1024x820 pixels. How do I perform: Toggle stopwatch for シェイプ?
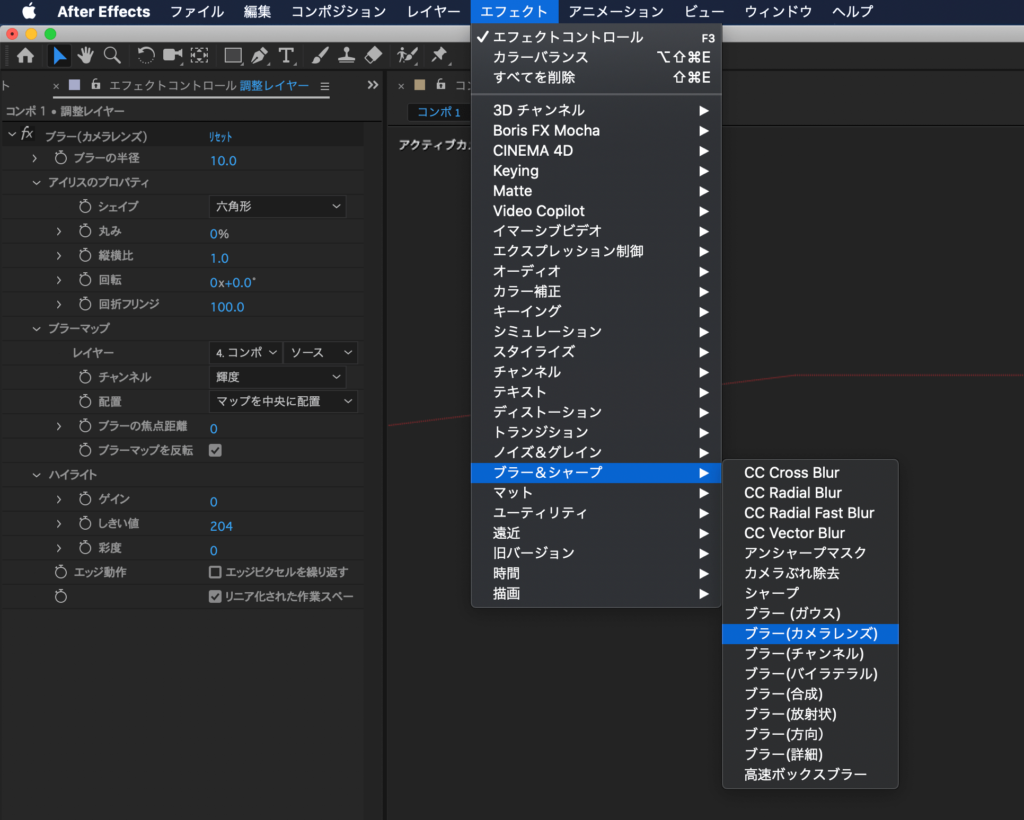(85, 206)
